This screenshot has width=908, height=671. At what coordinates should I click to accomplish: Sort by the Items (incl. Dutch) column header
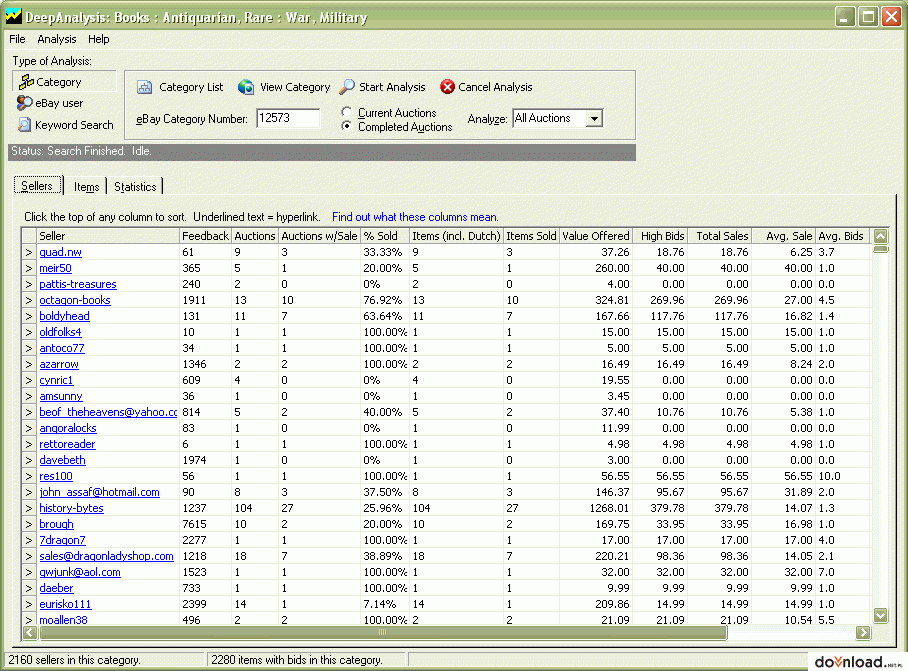pos(456,236)
